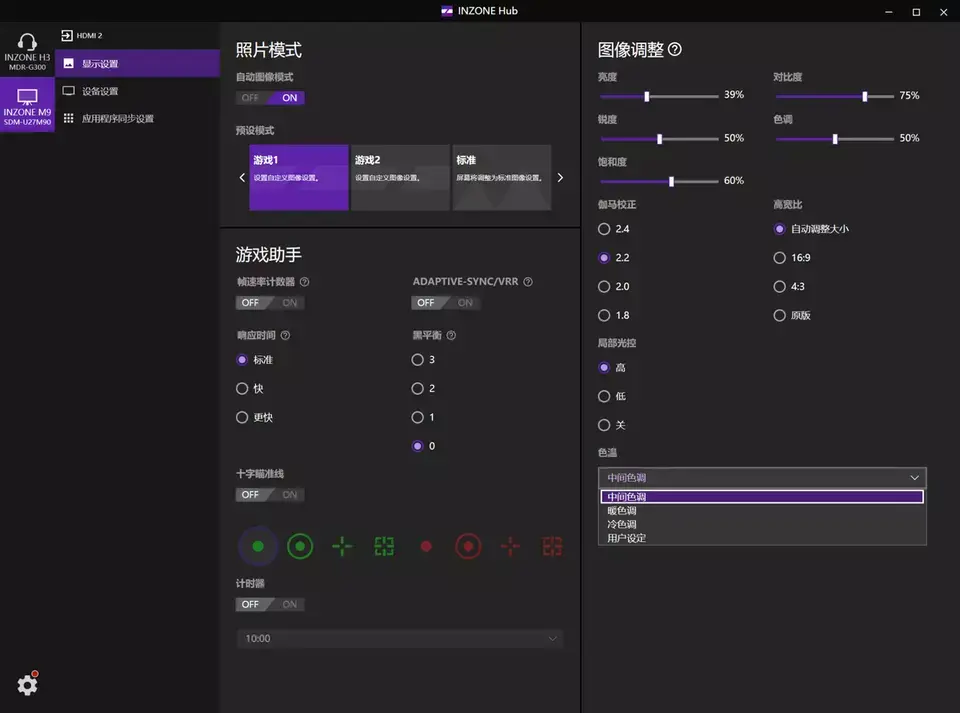Click the 亮度 brightness slider
960x713 pixels.
click(x=659, y=96)
